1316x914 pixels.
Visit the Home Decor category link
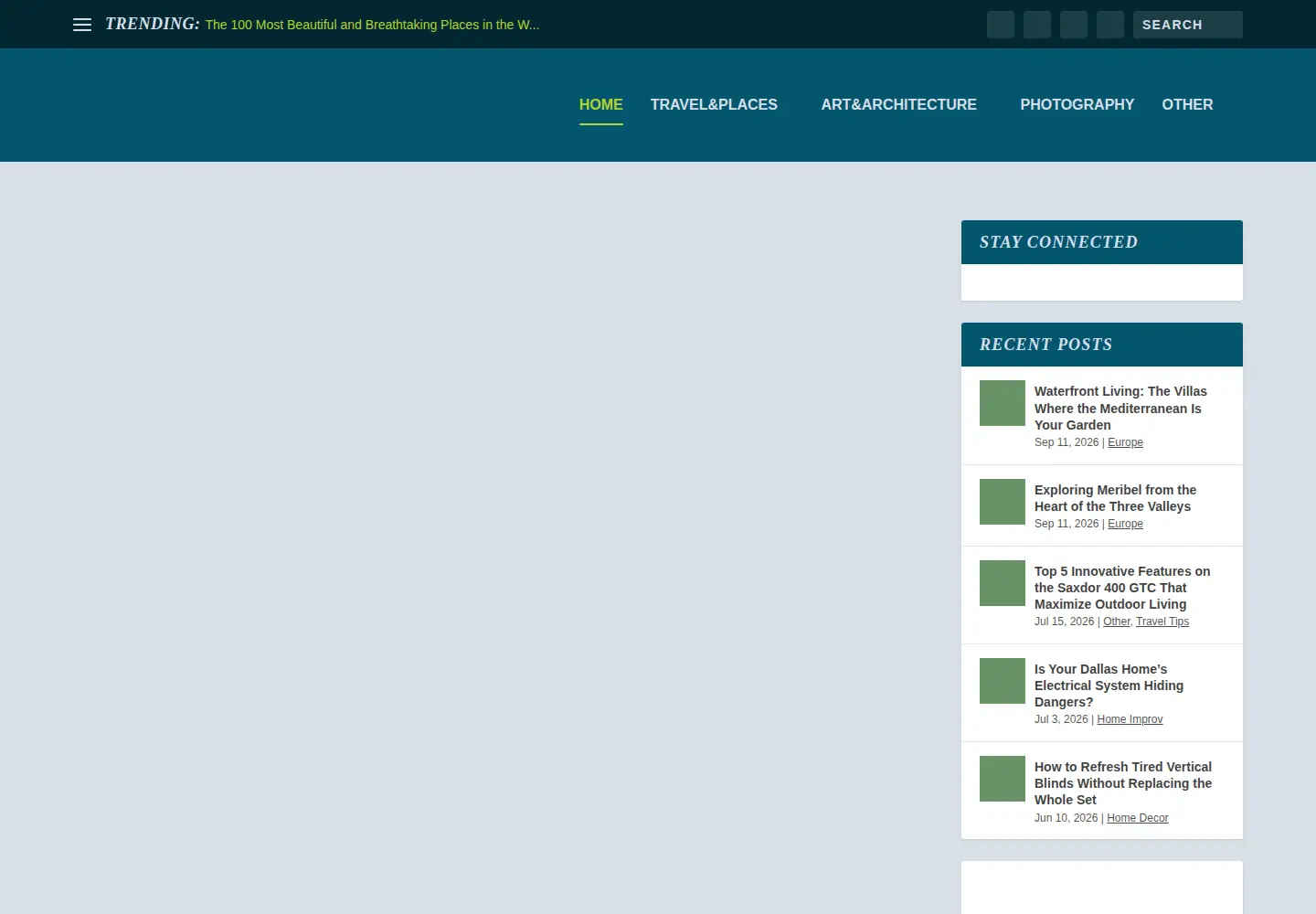pos(1137,818)
